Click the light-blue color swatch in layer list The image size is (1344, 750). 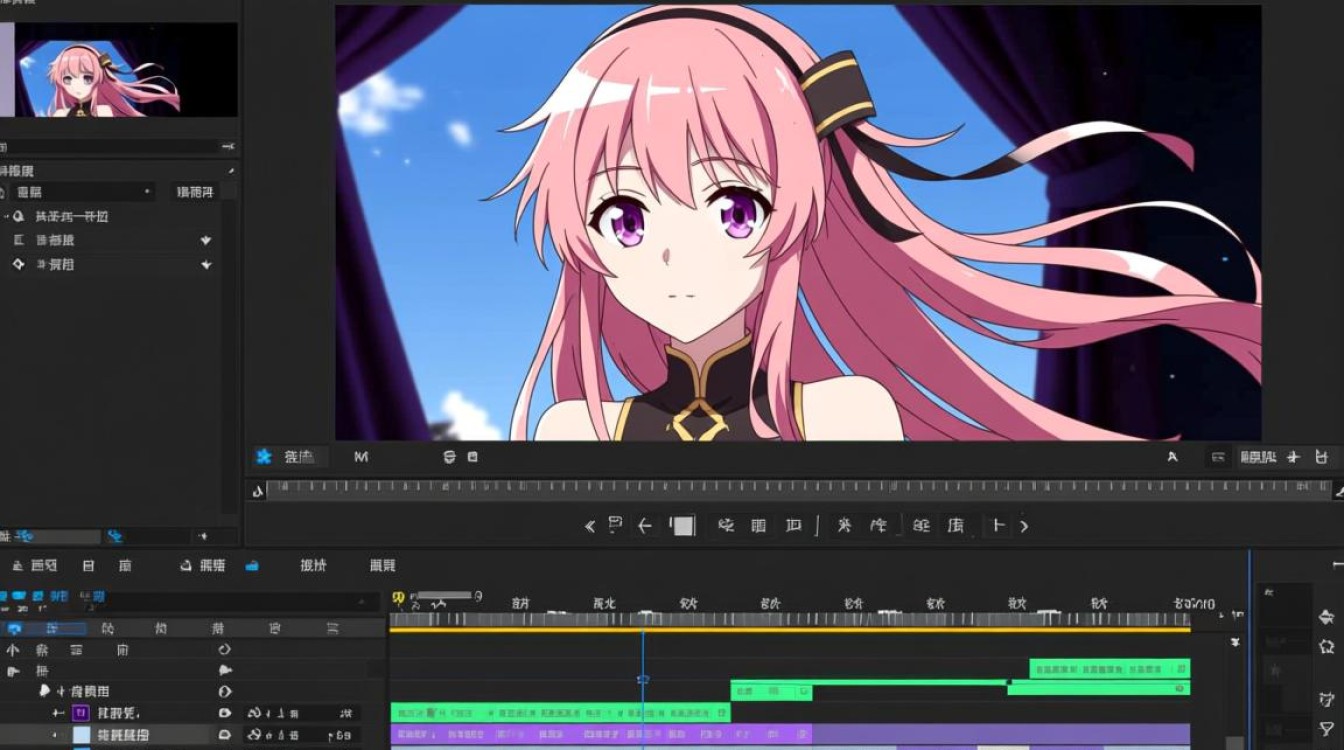point(81,735)
